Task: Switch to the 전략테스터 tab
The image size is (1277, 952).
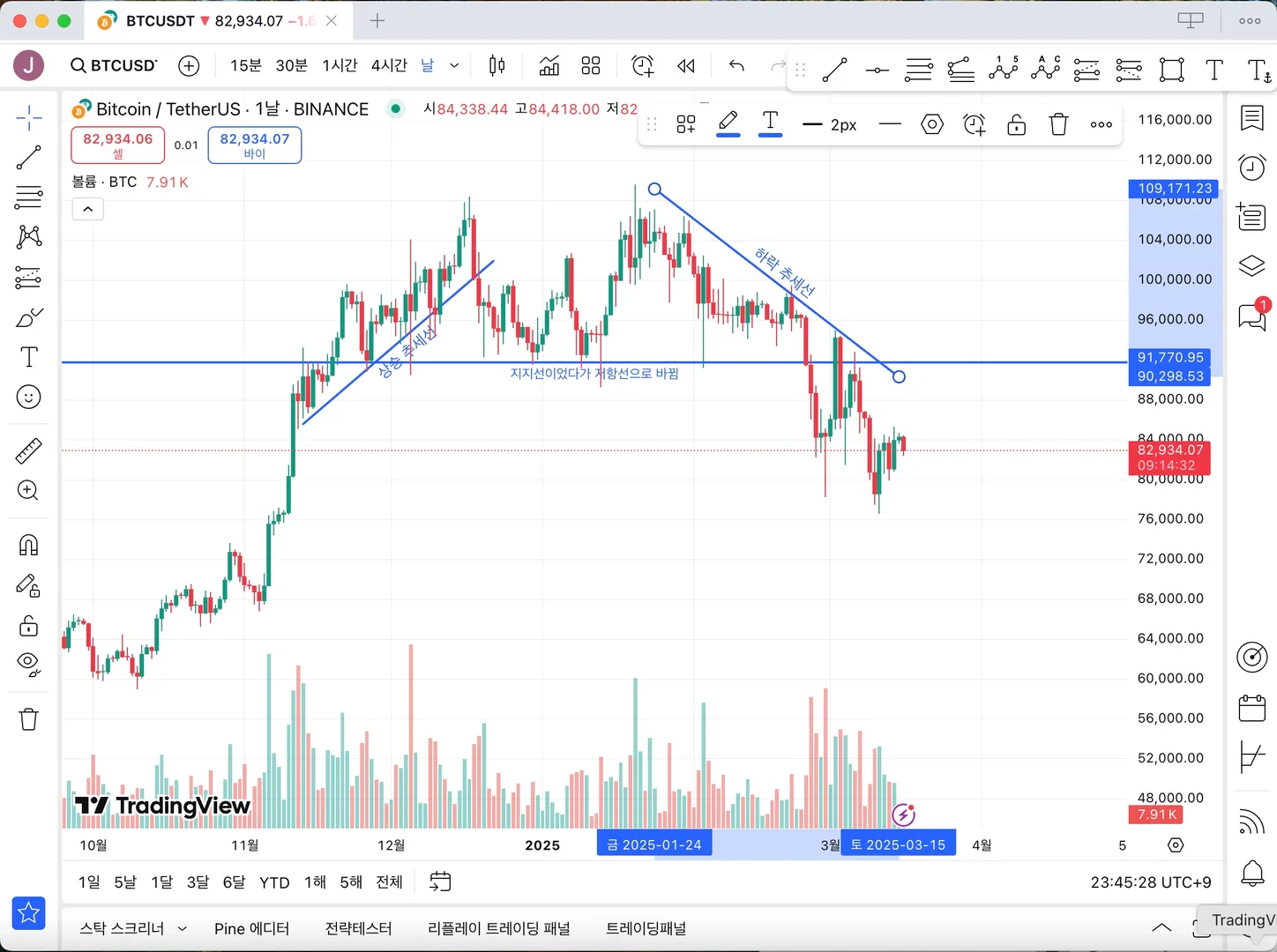Action: click(358, 928)
